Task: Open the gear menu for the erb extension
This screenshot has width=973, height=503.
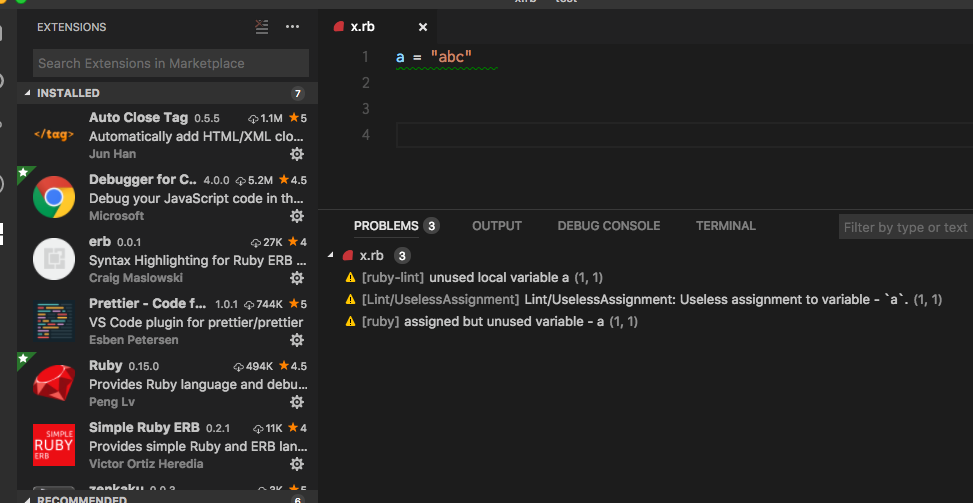Action: click(x=297, y=278)
